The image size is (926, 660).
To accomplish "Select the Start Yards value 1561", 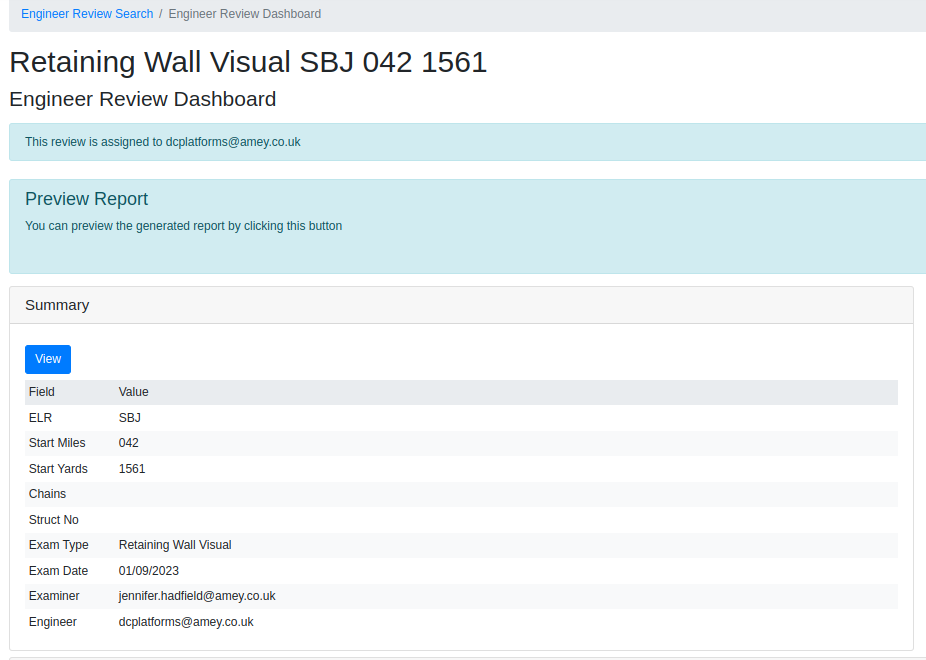I will [x=133, y=469].
